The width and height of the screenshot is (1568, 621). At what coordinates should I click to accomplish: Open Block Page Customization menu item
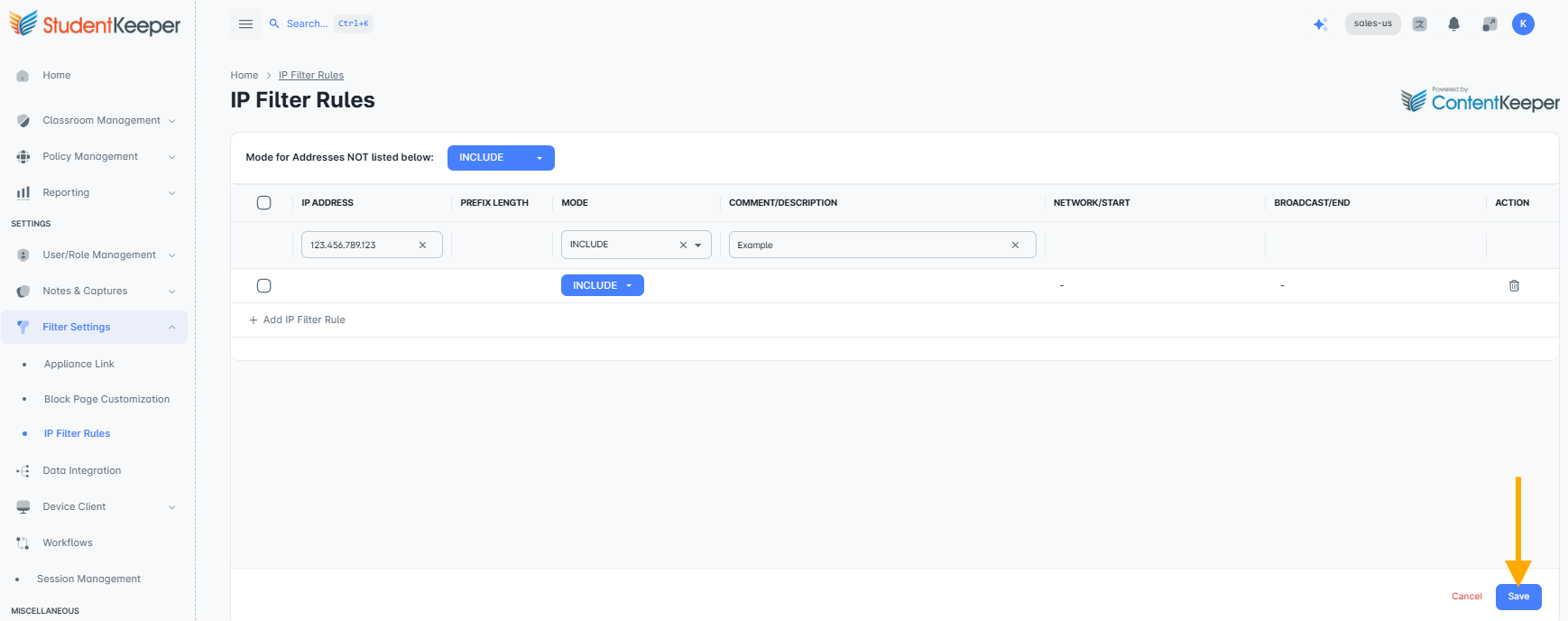pyautogui.click(x=106, y=400)
